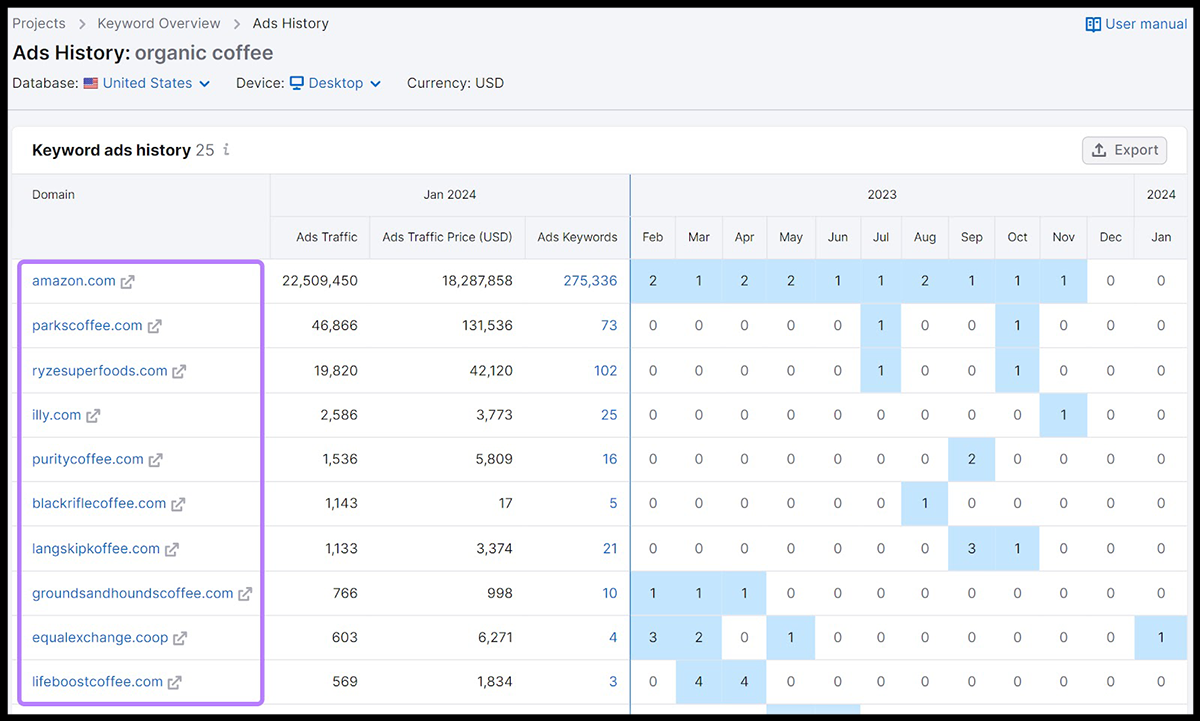
Task: Select the equalexchange.coop domain link
Action: coord(100,637)
